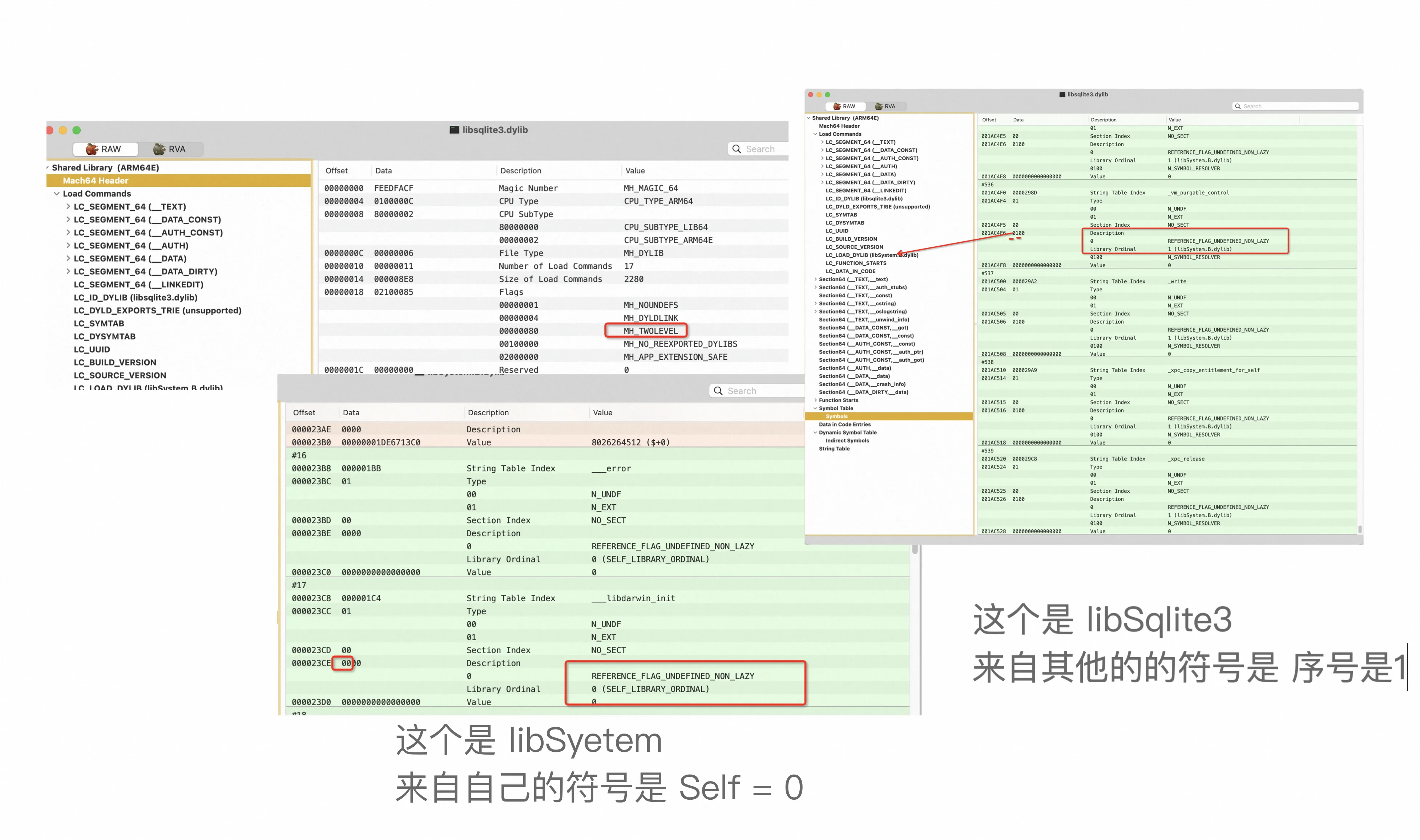This screenshot has width=1420, height=840.
Task: Click the Search field in small Symbols window
Action: pos(1295,106)
